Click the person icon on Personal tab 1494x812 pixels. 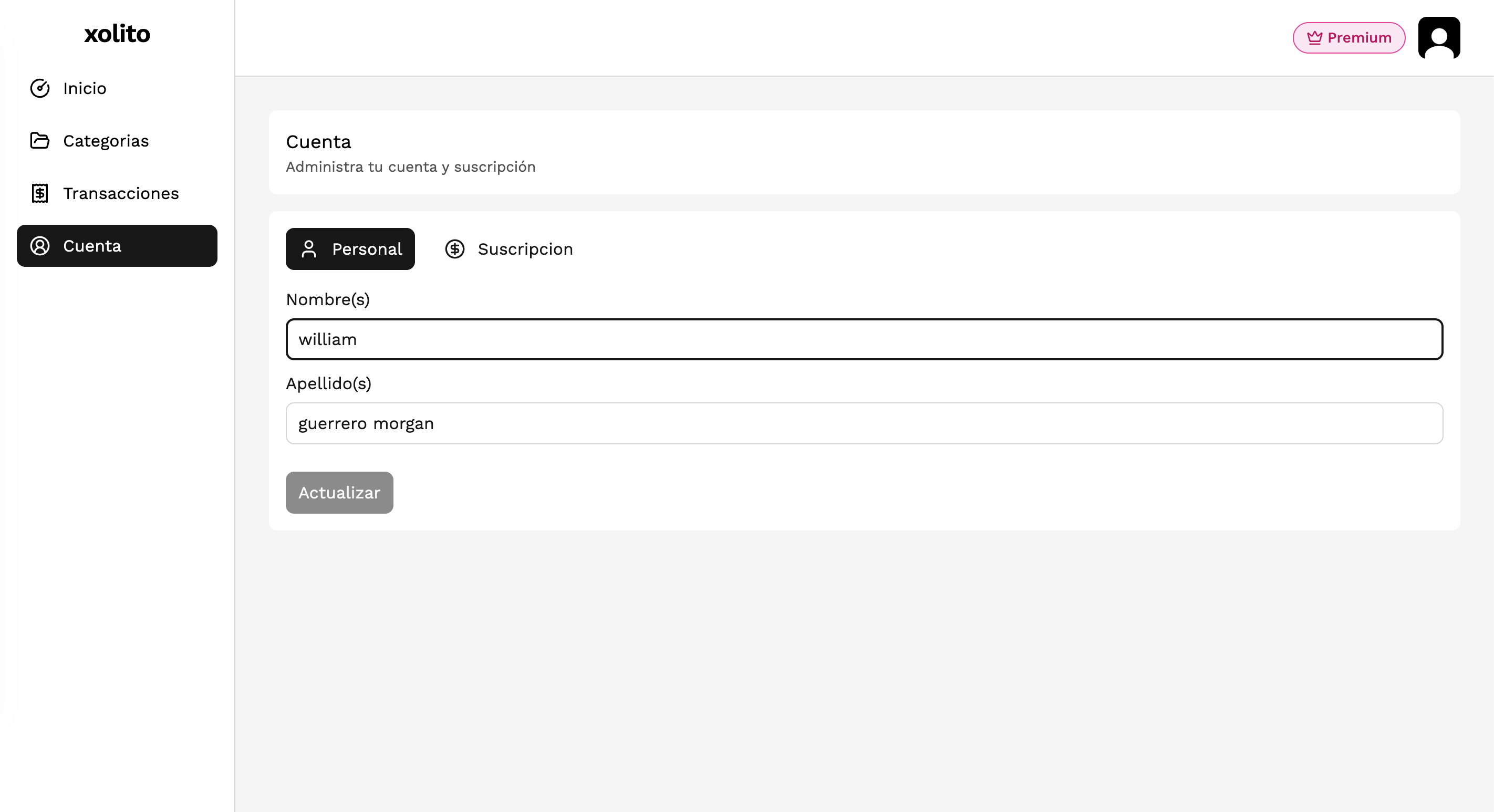pos(308,249)
